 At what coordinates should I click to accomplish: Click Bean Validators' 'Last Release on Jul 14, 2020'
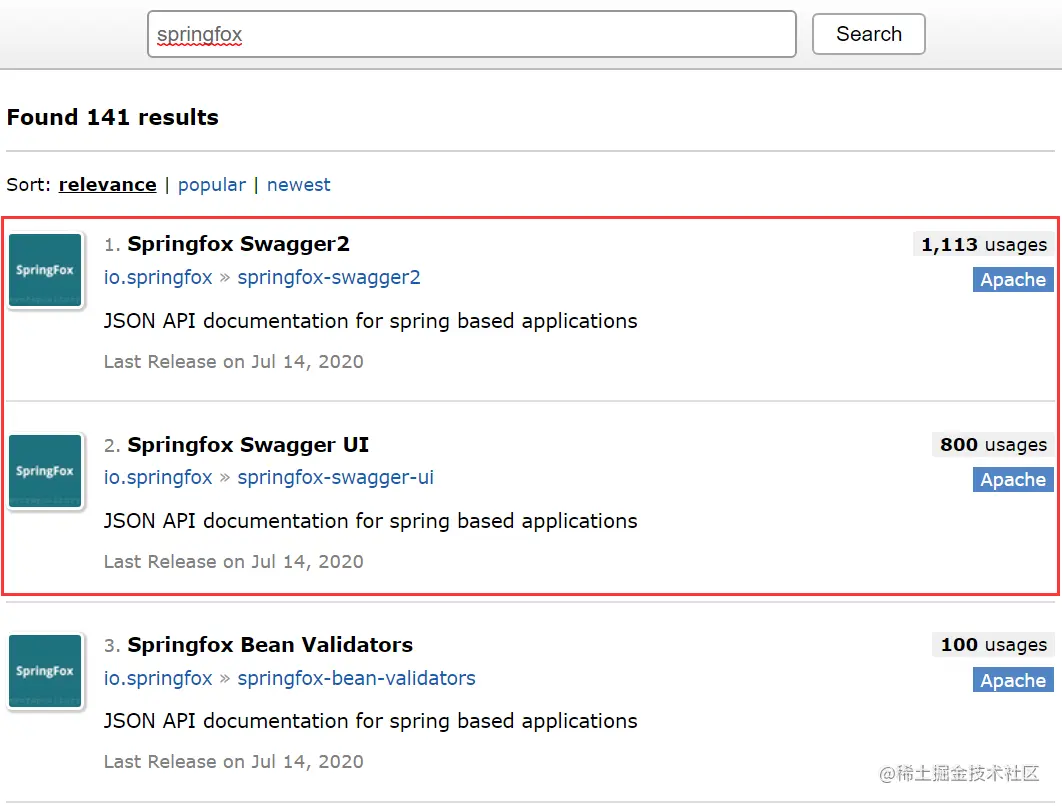(x=234, y=762)
